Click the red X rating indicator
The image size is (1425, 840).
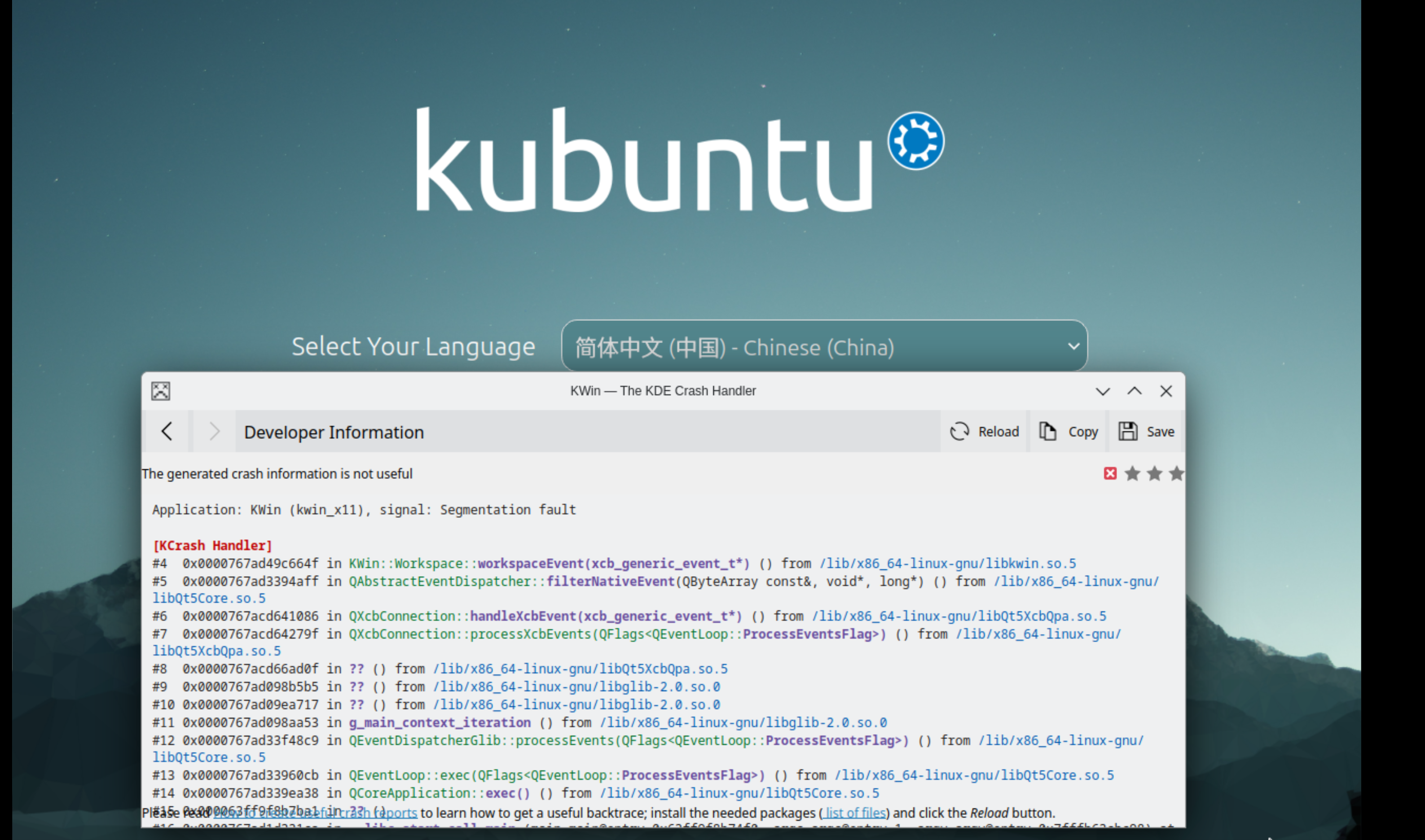click(1110, 473)
